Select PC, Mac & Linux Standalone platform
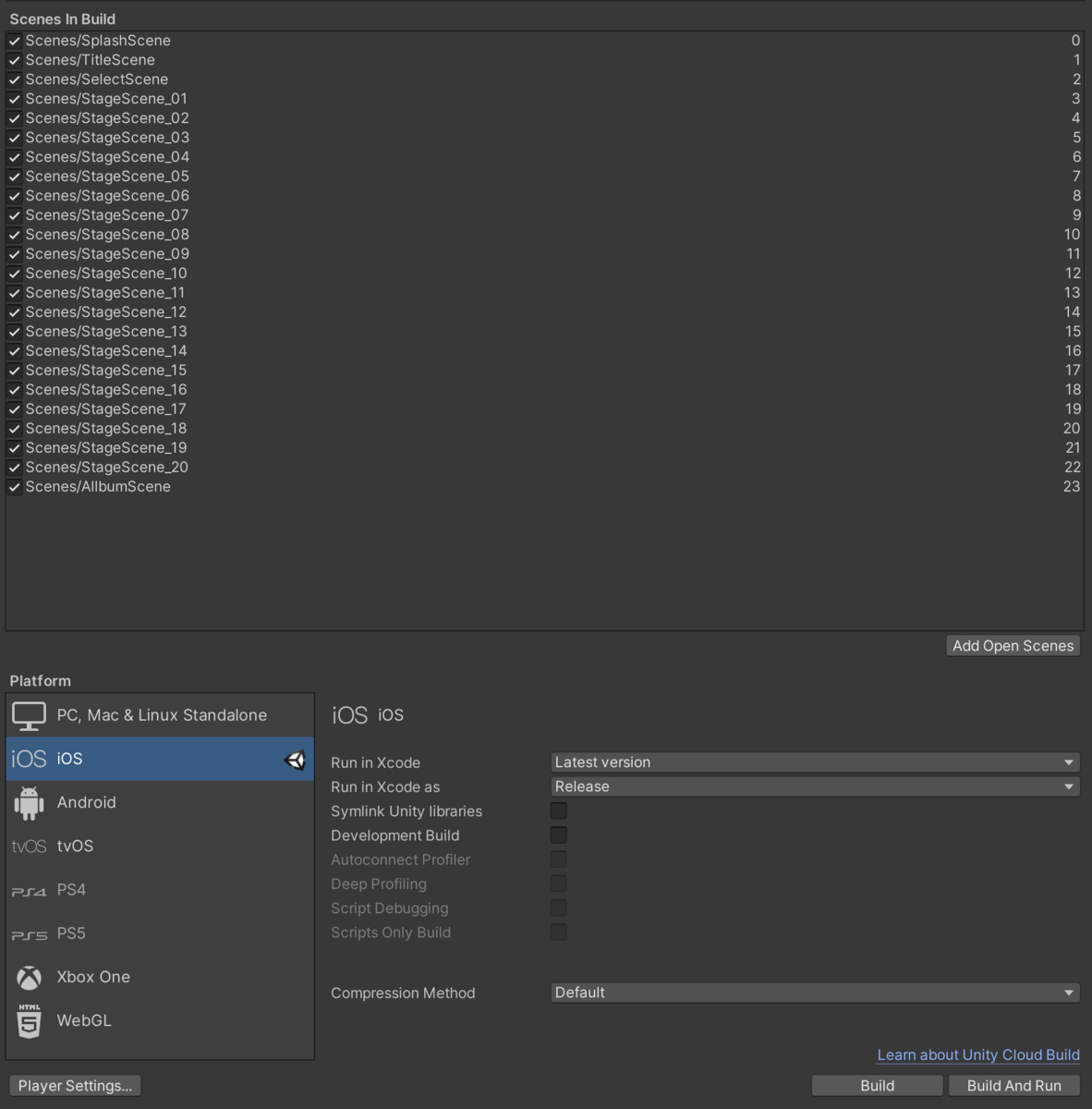1092x1109 pixels. click(160, 715)
